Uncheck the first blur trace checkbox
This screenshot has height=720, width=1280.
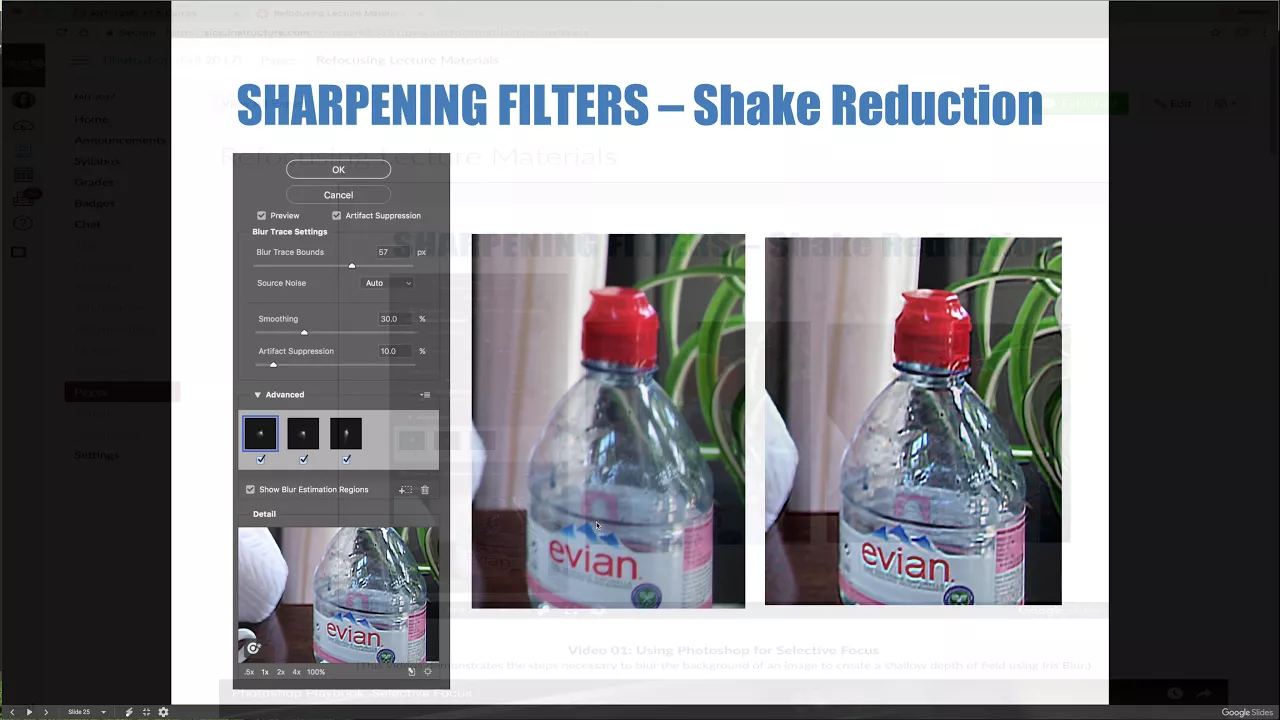[x=261, y=459]
